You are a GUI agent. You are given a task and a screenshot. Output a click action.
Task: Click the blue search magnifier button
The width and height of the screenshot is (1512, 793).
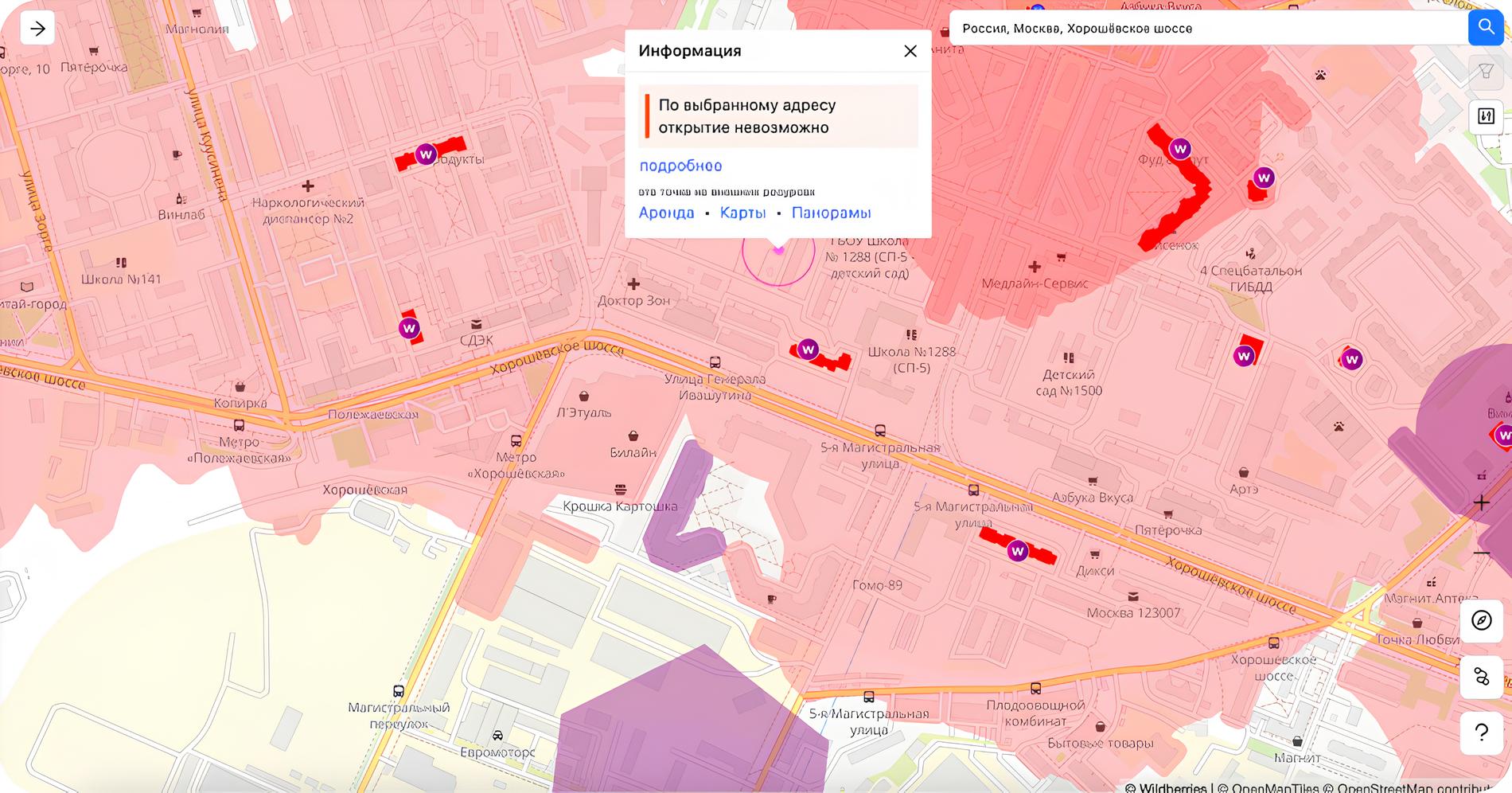click(1487, 28)
